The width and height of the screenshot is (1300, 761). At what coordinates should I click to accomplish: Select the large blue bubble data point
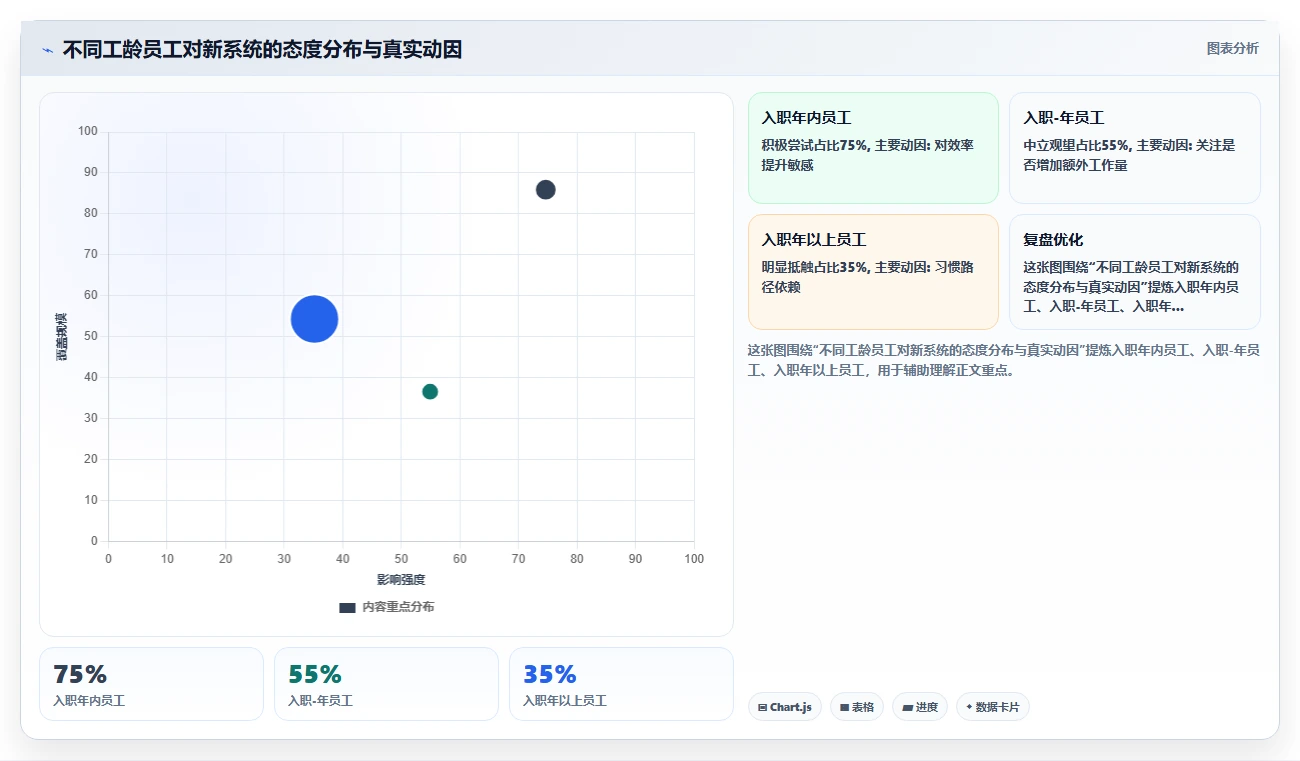314,319
